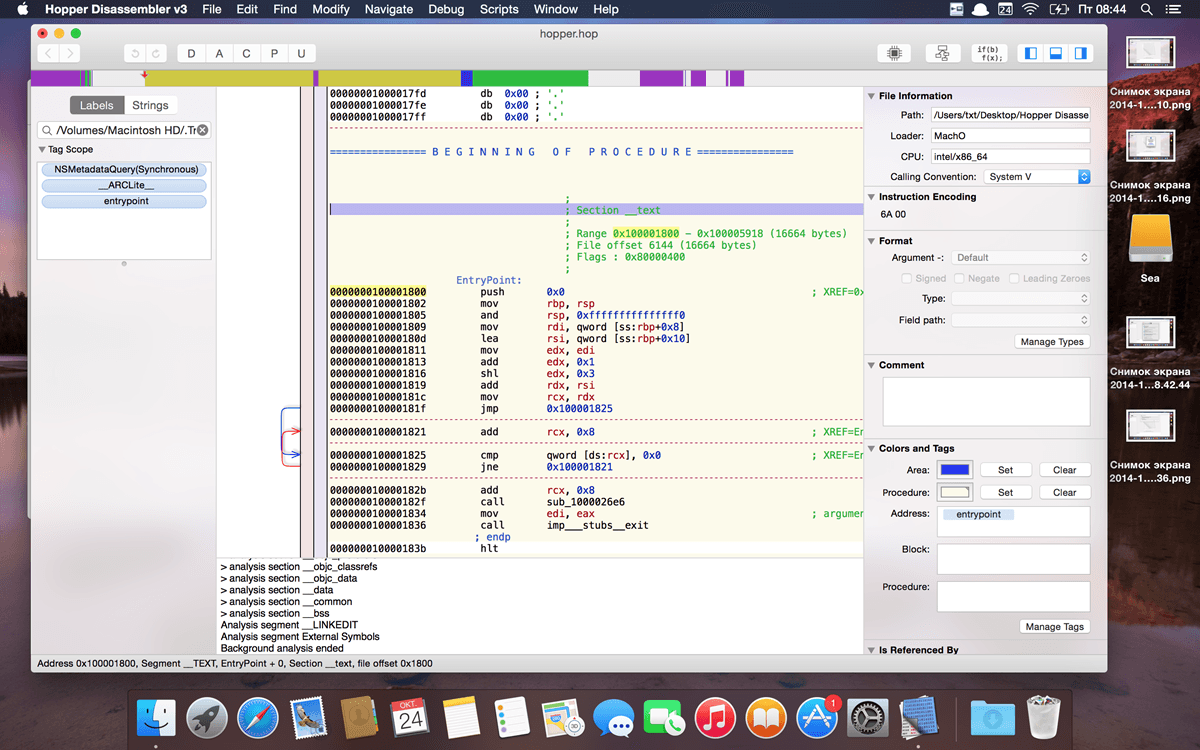This screenshot has width=1200, height=750.
Task: Click the undo arrow in toolbar
Action: 135,53
